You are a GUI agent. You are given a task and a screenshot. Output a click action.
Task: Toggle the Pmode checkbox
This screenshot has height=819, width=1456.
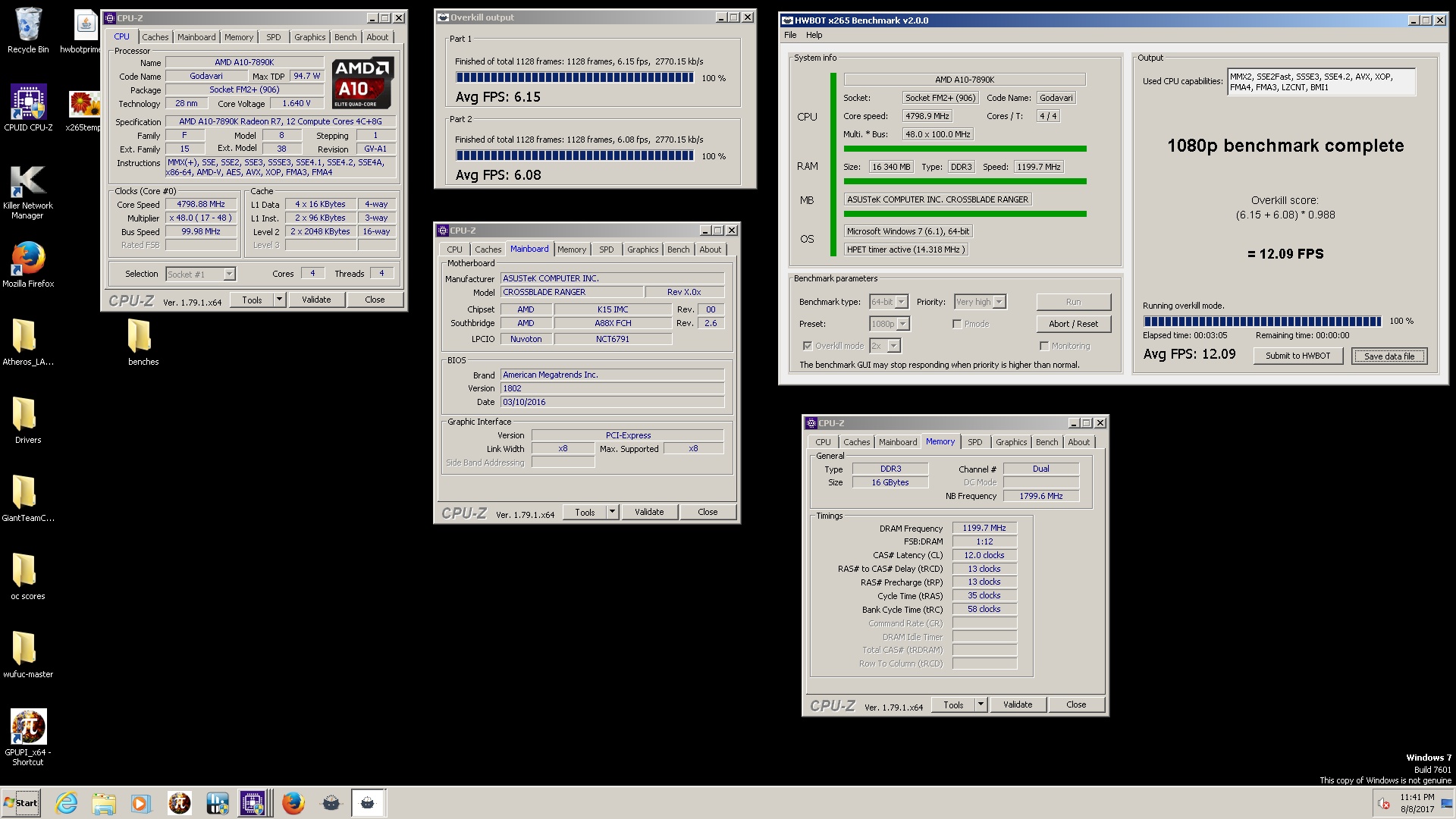pyautogui.click(x=957, y=324)
